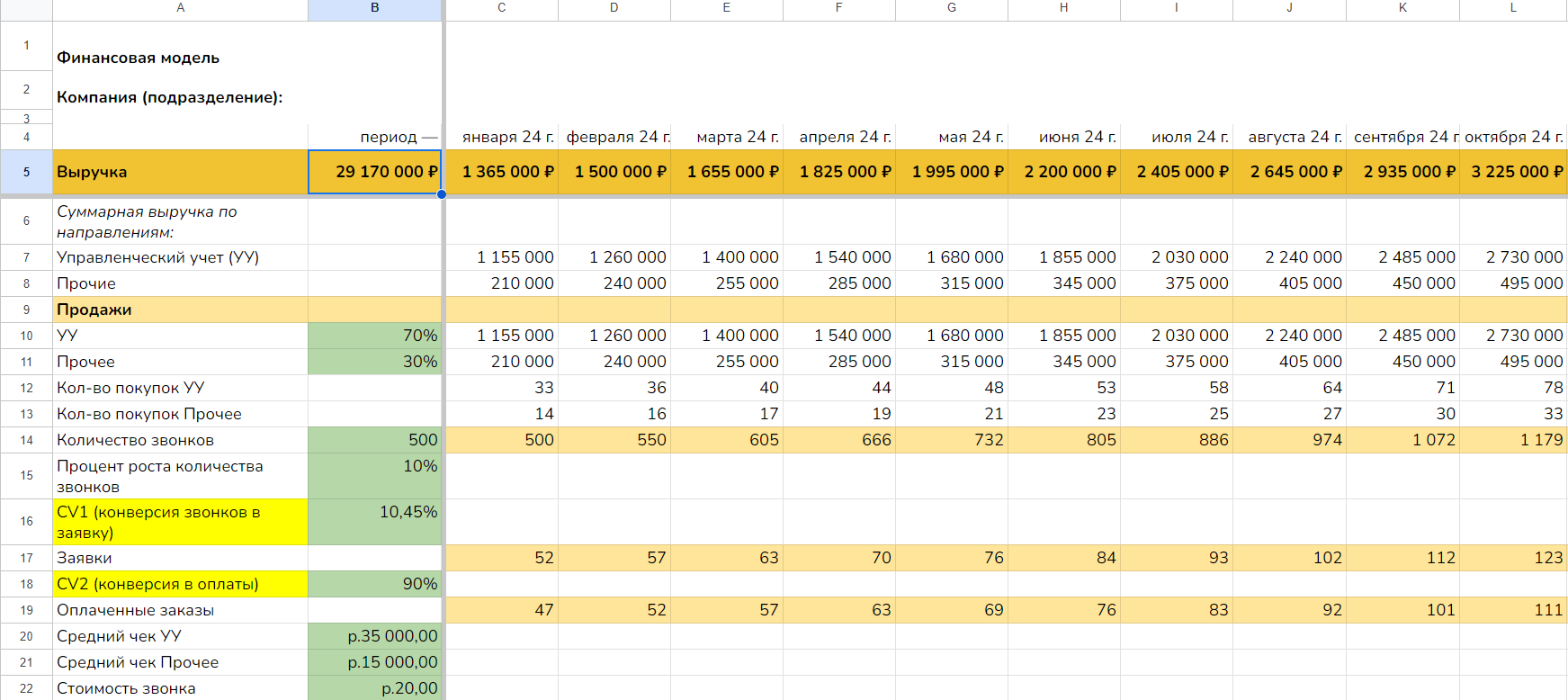
Task: Select the Прочее share 30% cell
Action: 375,362
